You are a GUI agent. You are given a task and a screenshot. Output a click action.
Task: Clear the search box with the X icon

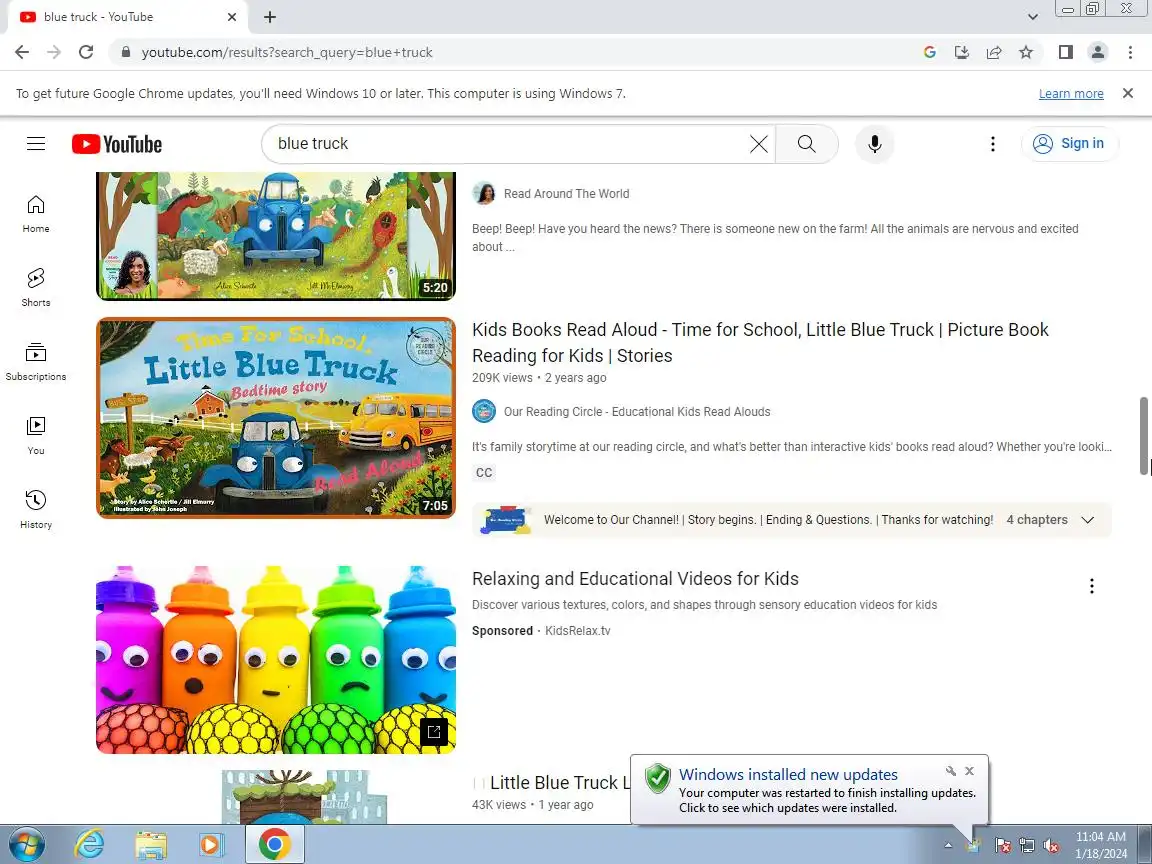tap(758, 144)
